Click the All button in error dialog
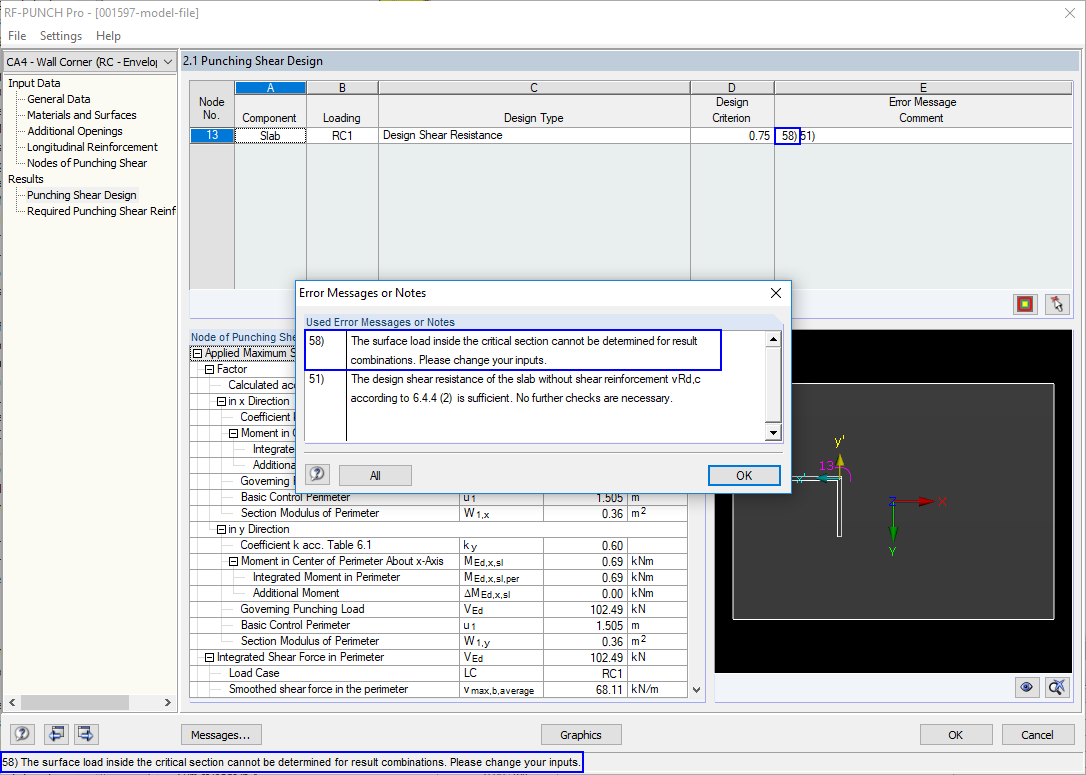The height and width of the screenshot is (775, 1086). [x=375, y=475]
